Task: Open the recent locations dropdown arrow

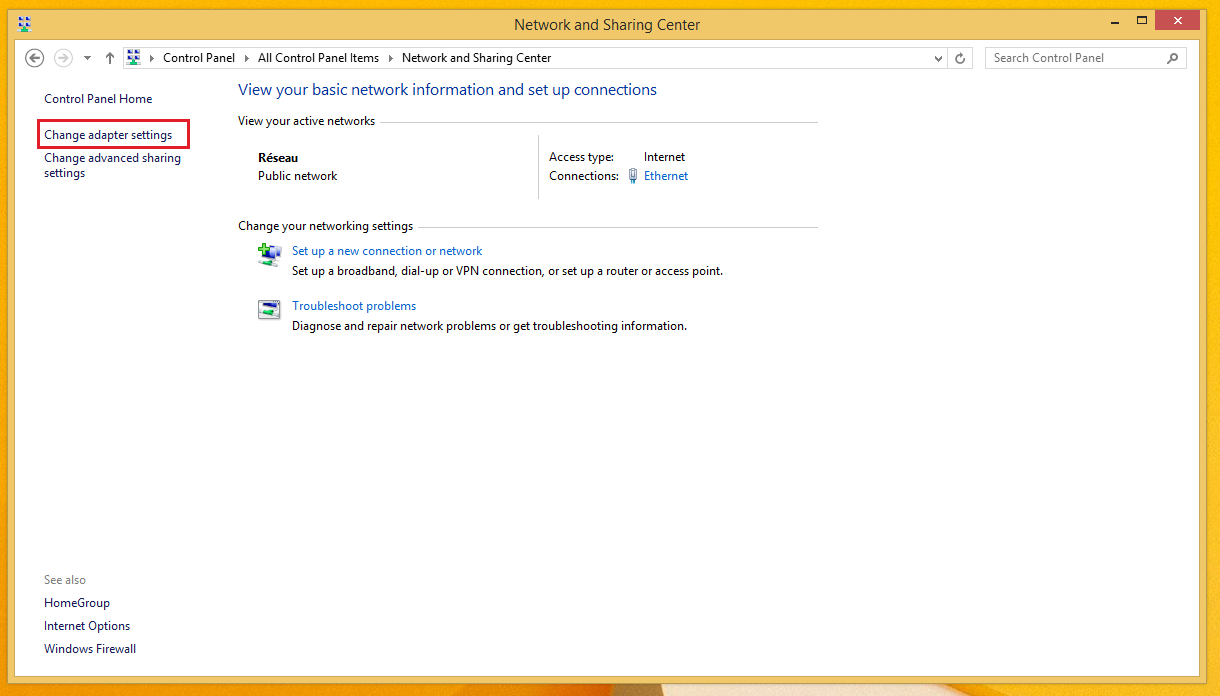Action: [87, 58]
